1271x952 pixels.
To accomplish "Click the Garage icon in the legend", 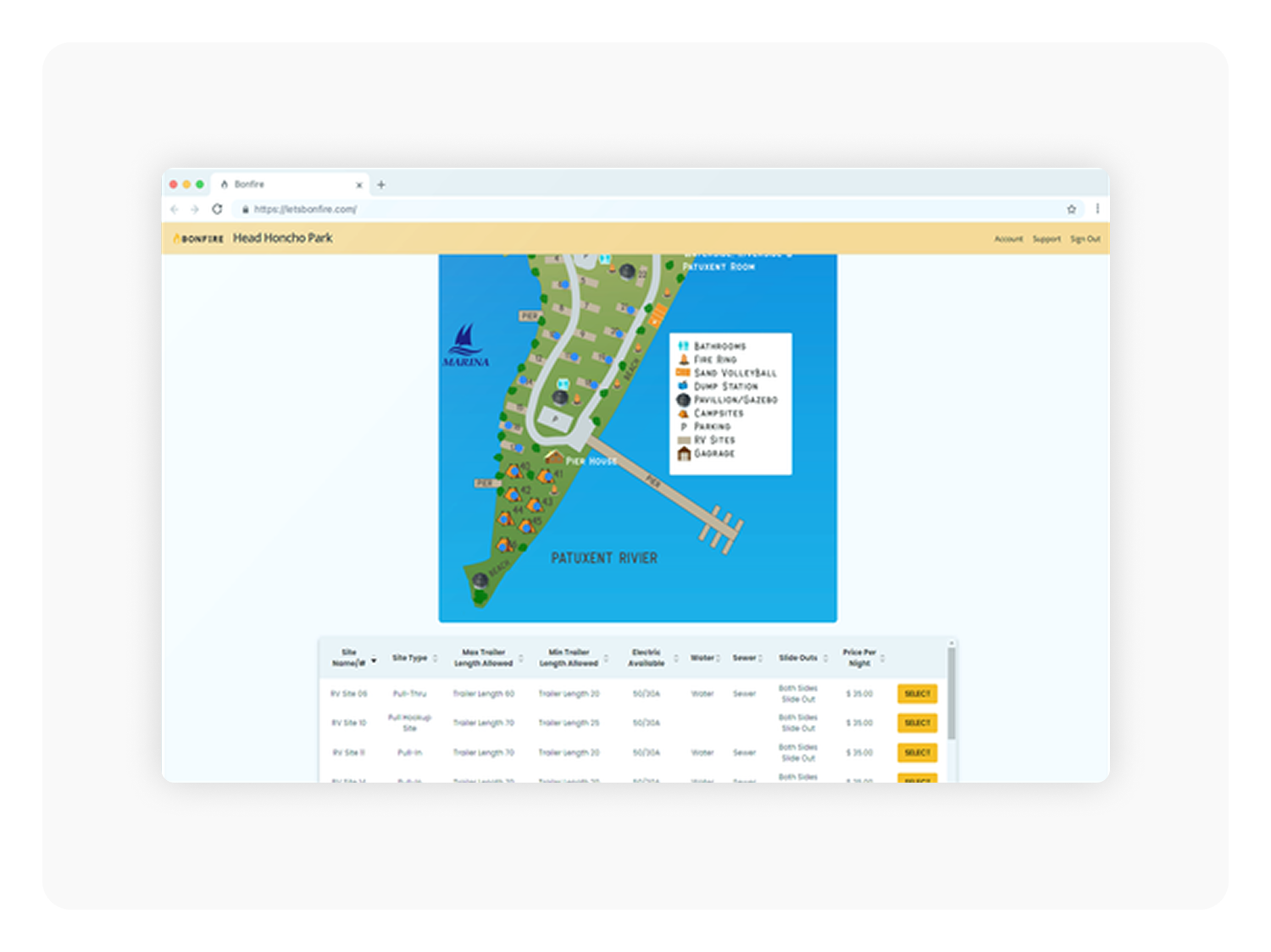I will coord(684,454).
